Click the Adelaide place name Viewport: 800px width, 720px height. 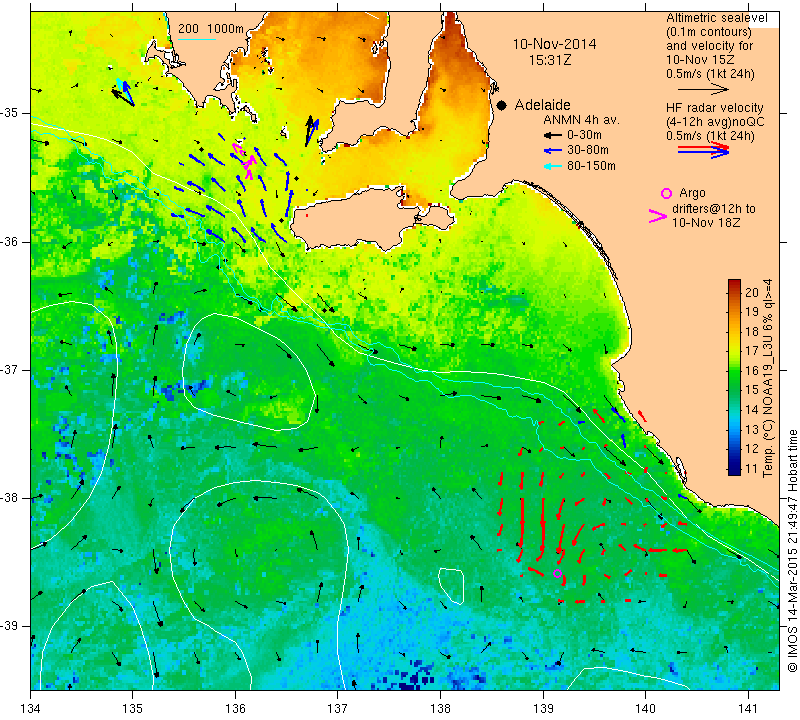pos(542,105)
